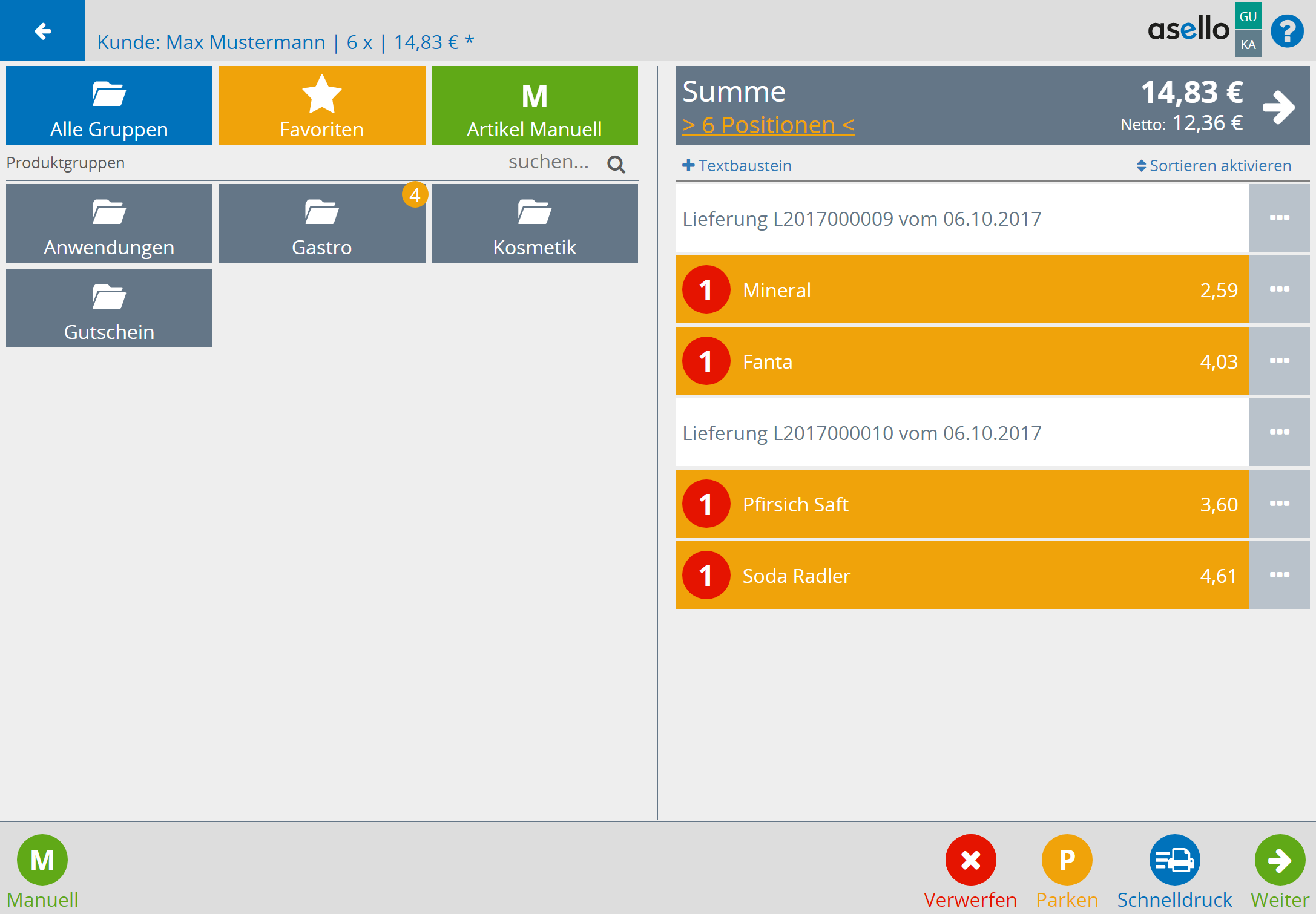This screenshot has height=914, width=1316.
Task: Click the suchen search field
Action: 548,162
